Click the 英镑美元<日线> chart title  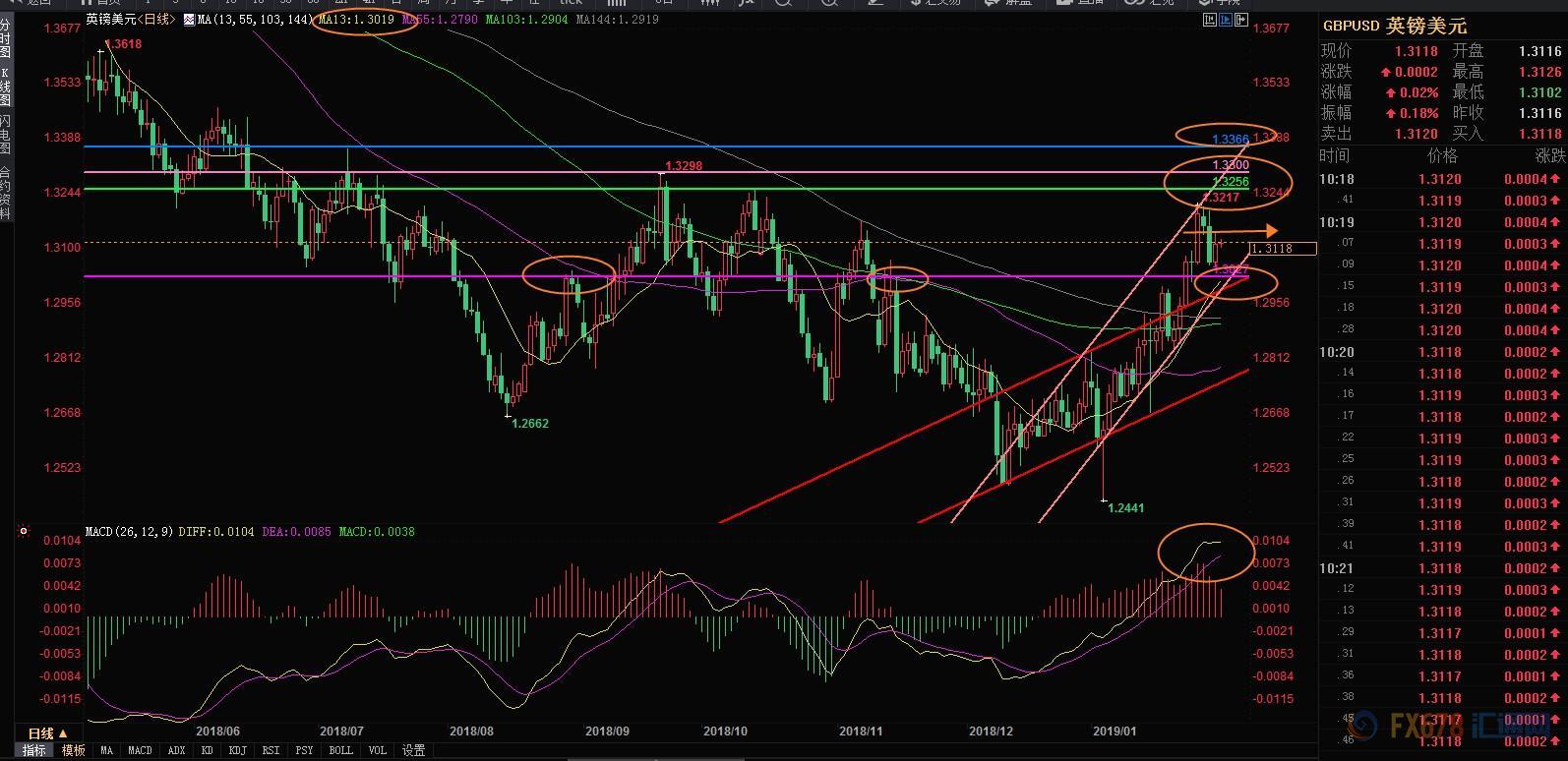[132, 19]
